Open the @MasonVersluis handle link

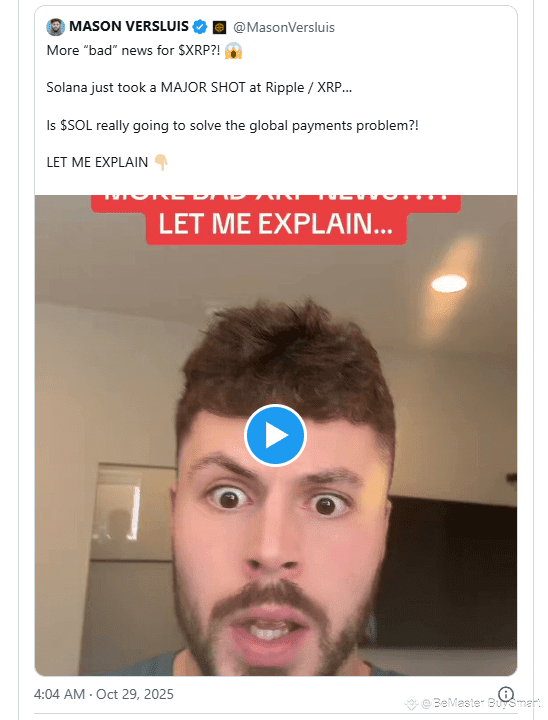[x=284, y=28]
